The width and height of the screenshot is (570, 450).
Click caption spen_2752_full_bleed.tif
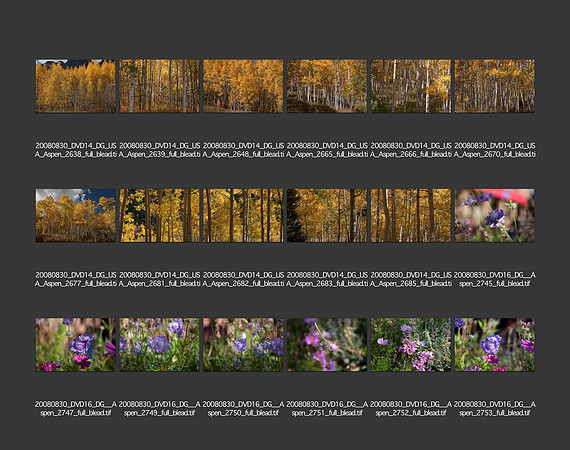[411, 413]
